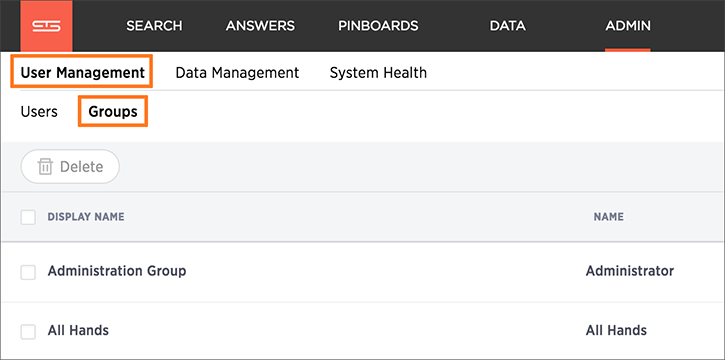The height and width of the screenshot is (360, 725).
Task: Go to ANSWERS in the top bar
Action: 260,26
